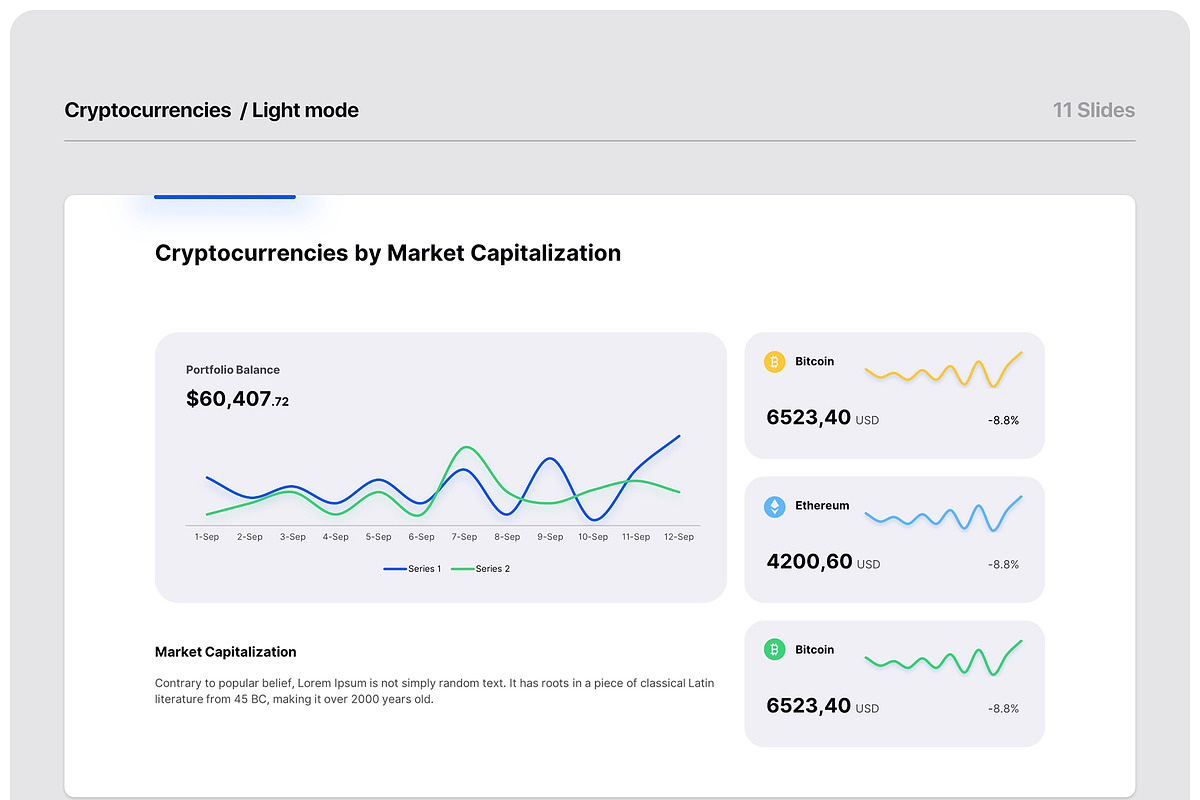Click the "Contrary to popular belief" paragraph
The height and width of the screenshot is (800, 1200).
435,691
